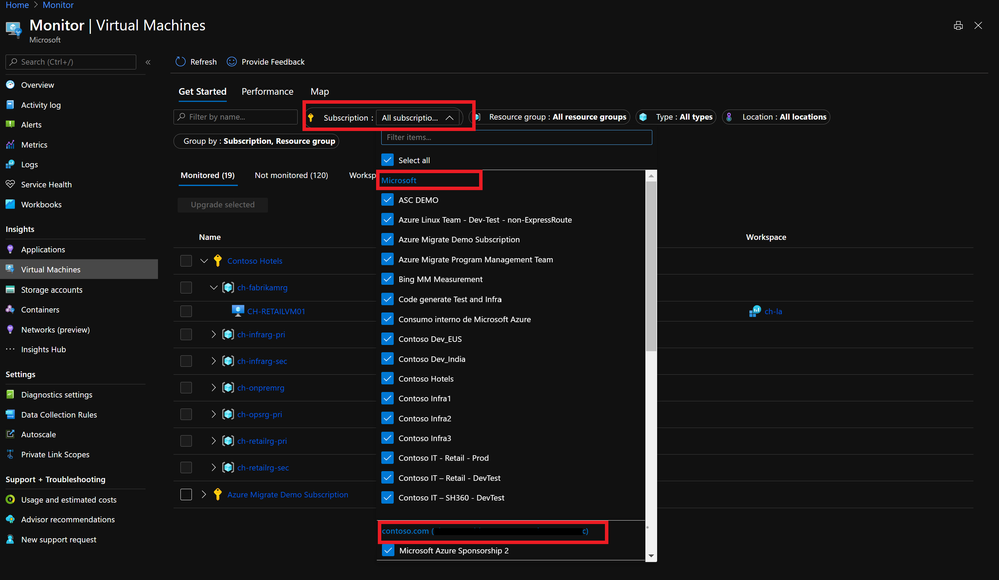
Task: Open the ch-retailrg-sec link
Action: 262,468
